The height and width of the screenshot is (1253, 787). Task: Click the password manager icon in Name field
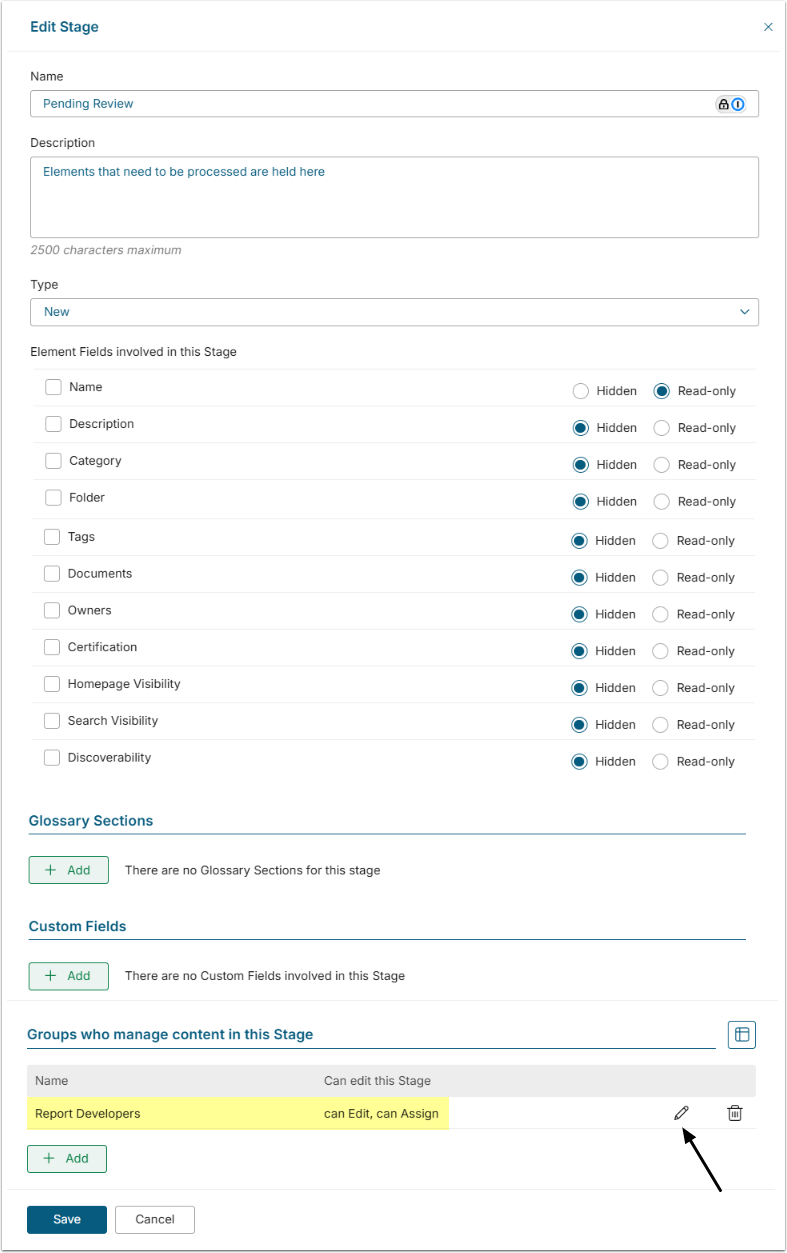pos(731,104)
